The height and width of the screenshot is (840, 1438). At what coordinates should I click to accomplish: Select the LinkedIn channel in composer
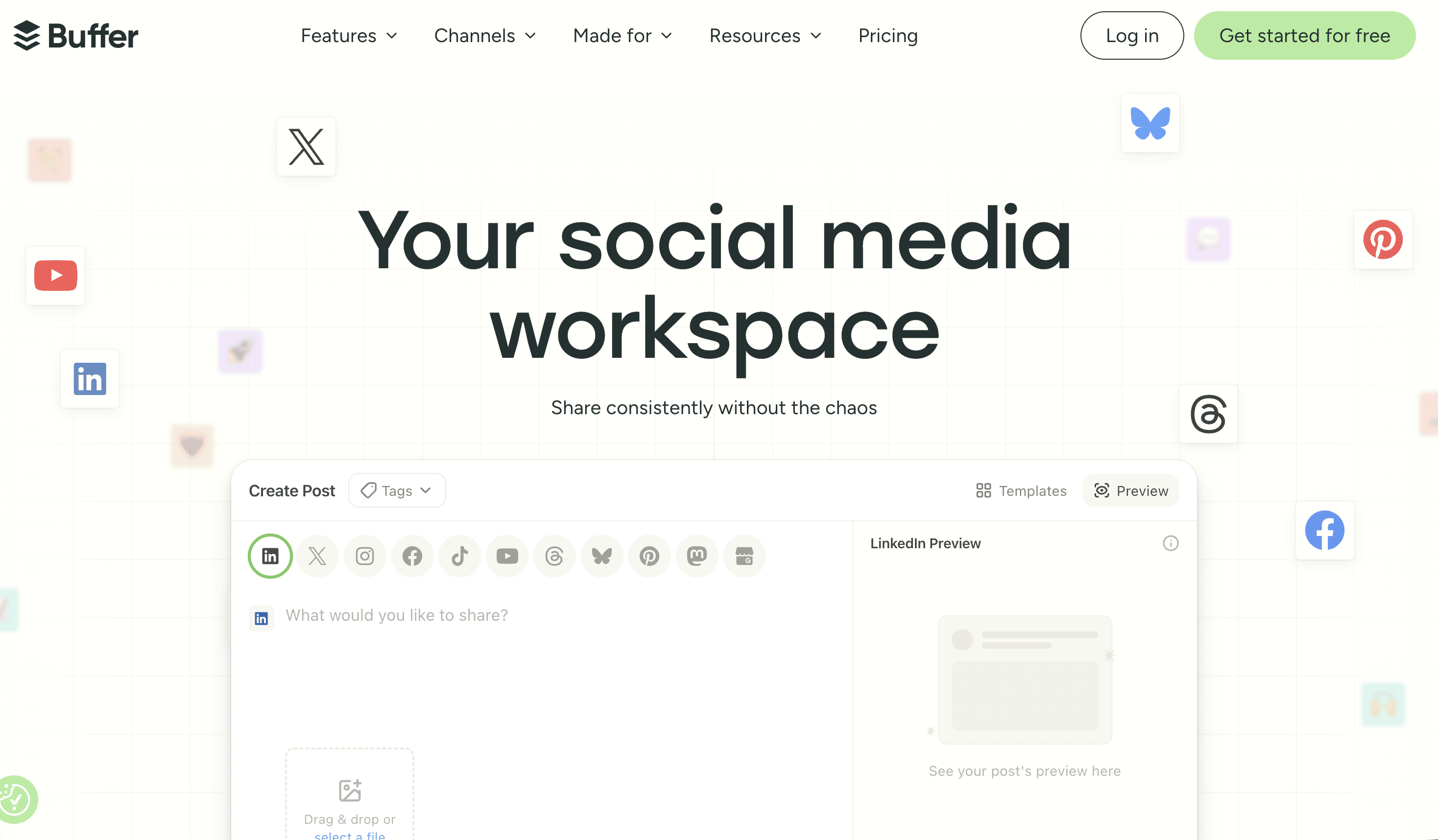270,556
